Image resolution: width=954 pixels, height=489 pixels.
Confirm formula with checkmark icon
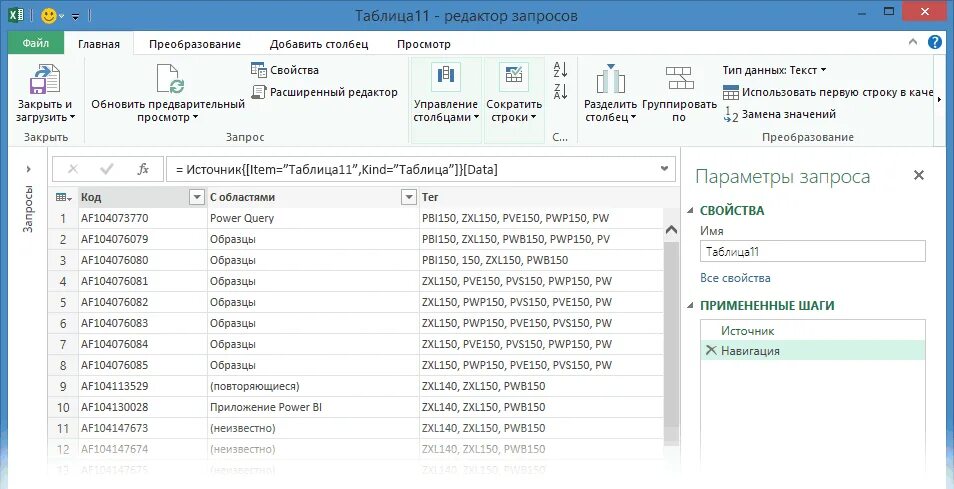pos(107,169)
